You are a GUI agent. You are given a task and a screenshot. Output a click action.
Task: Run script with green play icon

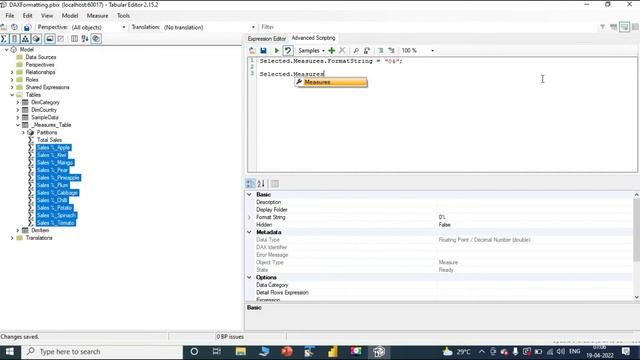277,51
